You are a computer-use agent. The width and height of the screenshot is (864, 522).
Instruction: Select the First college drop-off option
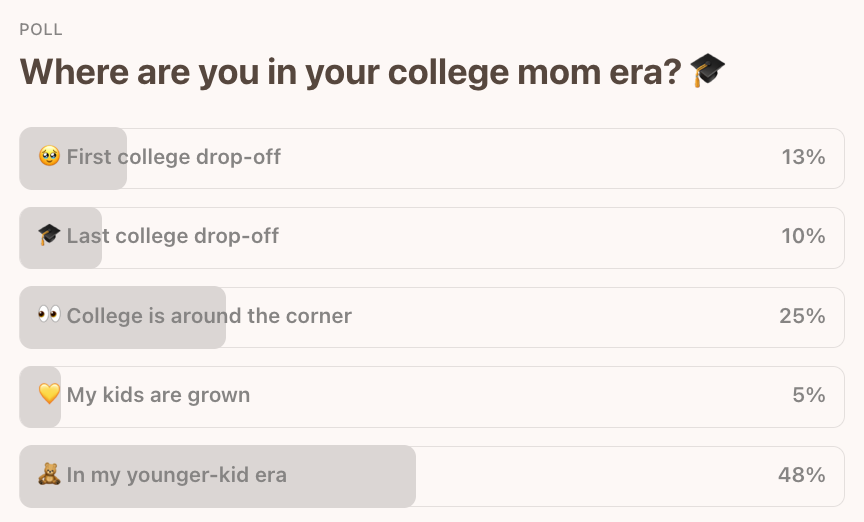(x=432, y=159)
